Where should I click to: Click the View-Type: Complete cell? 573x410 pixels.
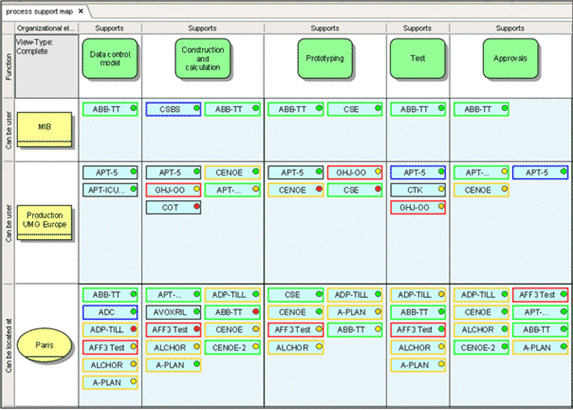click(x=46, y=66)
